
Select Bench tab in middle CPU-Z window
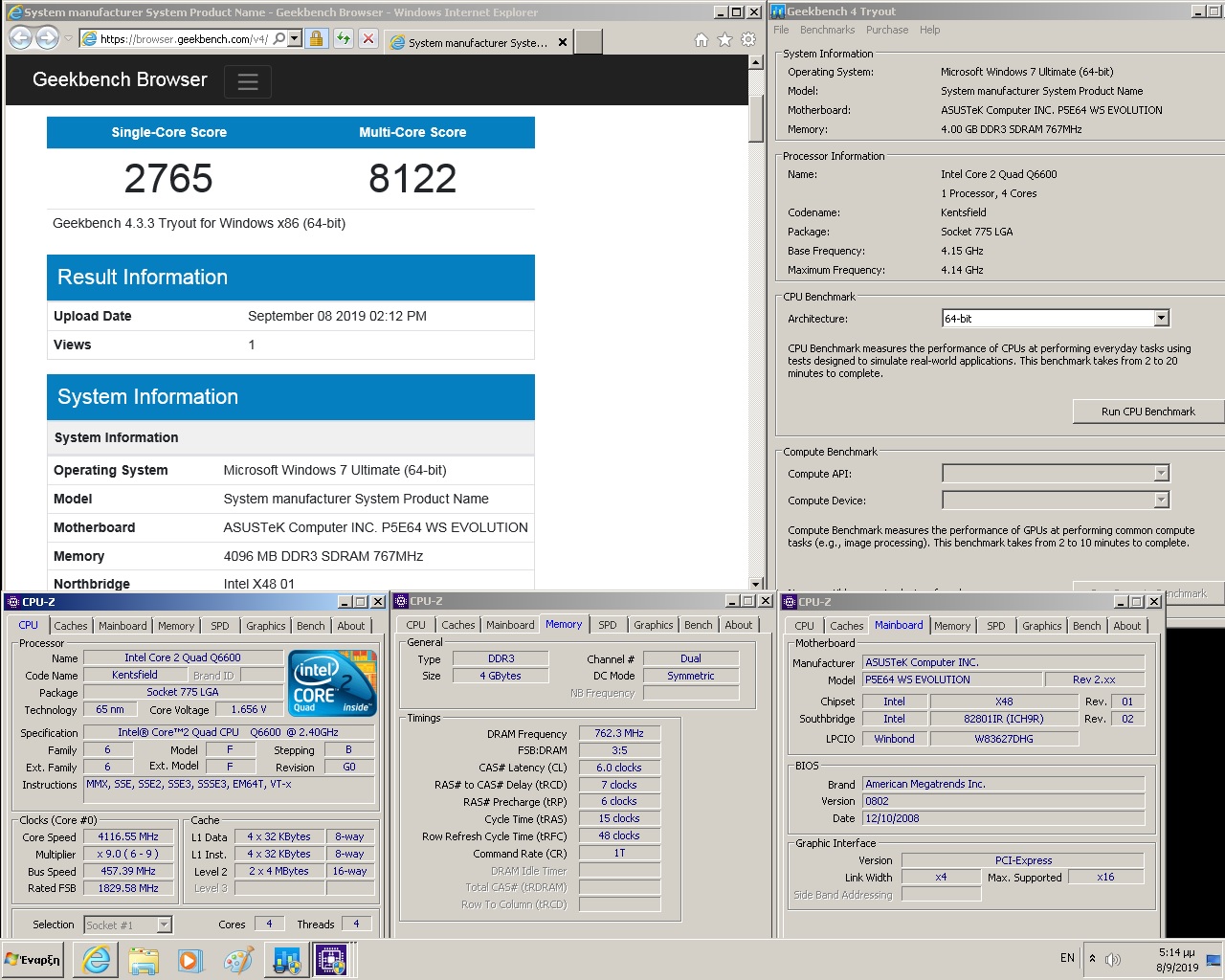coord(698,625)
